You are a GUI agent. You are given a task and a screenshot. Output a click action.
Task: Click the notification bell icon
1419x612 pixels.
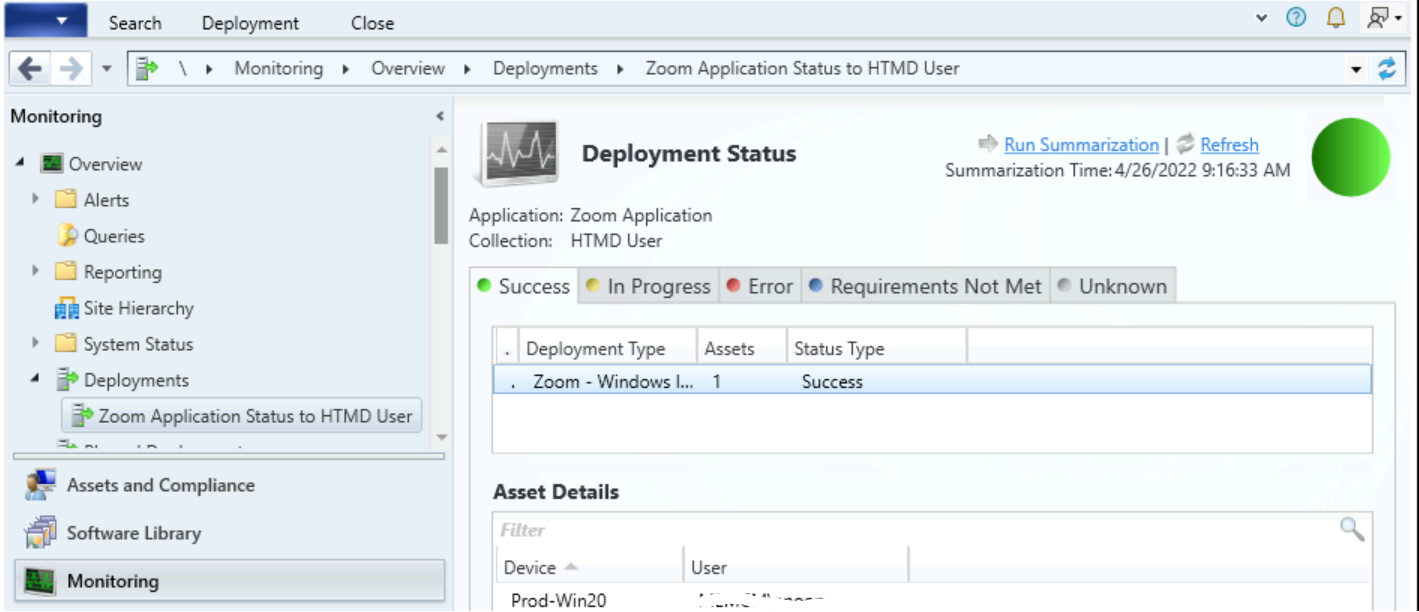pos(1335,18)
